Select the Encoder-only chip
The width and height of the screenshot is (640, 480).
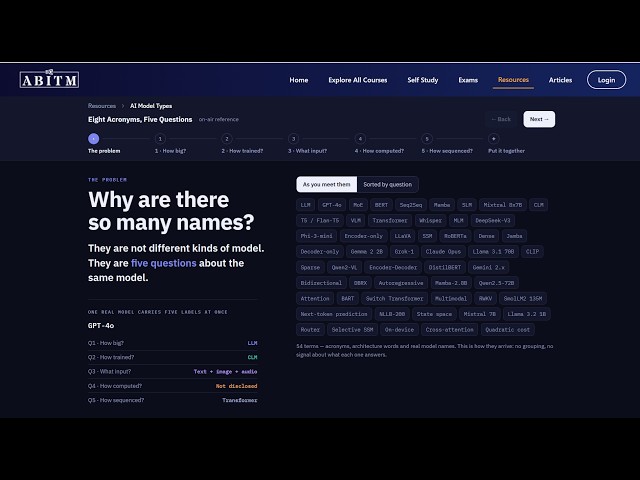(x=363, y=236)
